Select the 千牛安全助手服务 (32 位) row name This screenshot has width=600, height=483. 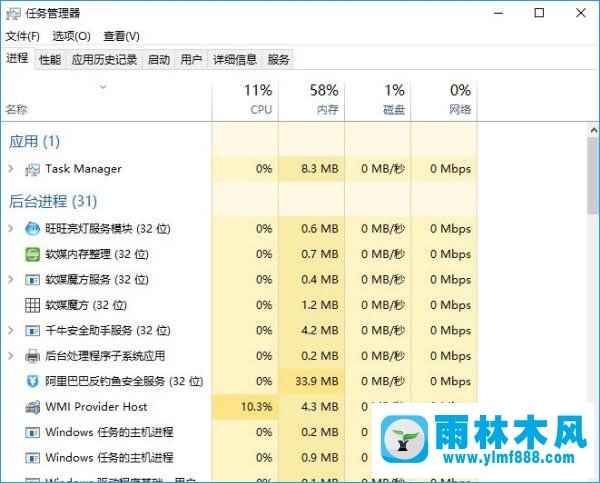[x=108, y=330]
